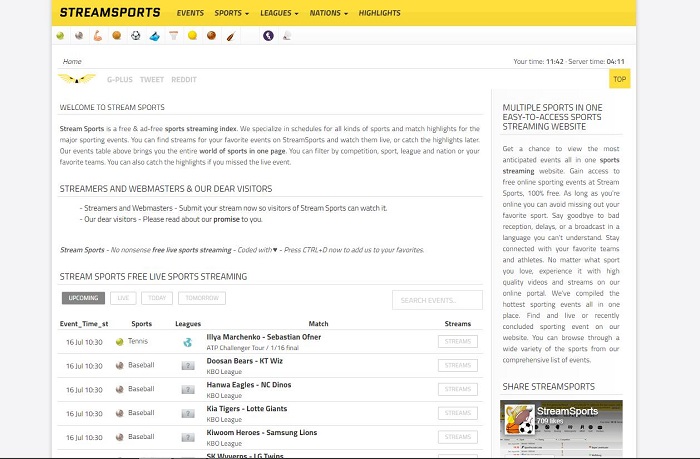Share via the REDDIT link
This screenshot has width=700, height=459.
click(184, 79)
